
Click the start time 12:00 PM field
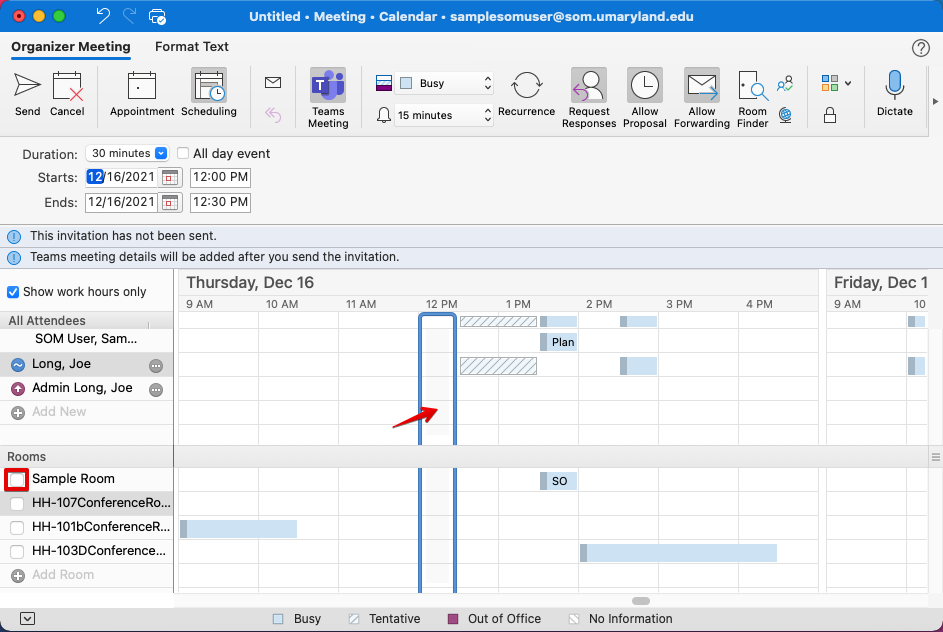coord(220,177)
